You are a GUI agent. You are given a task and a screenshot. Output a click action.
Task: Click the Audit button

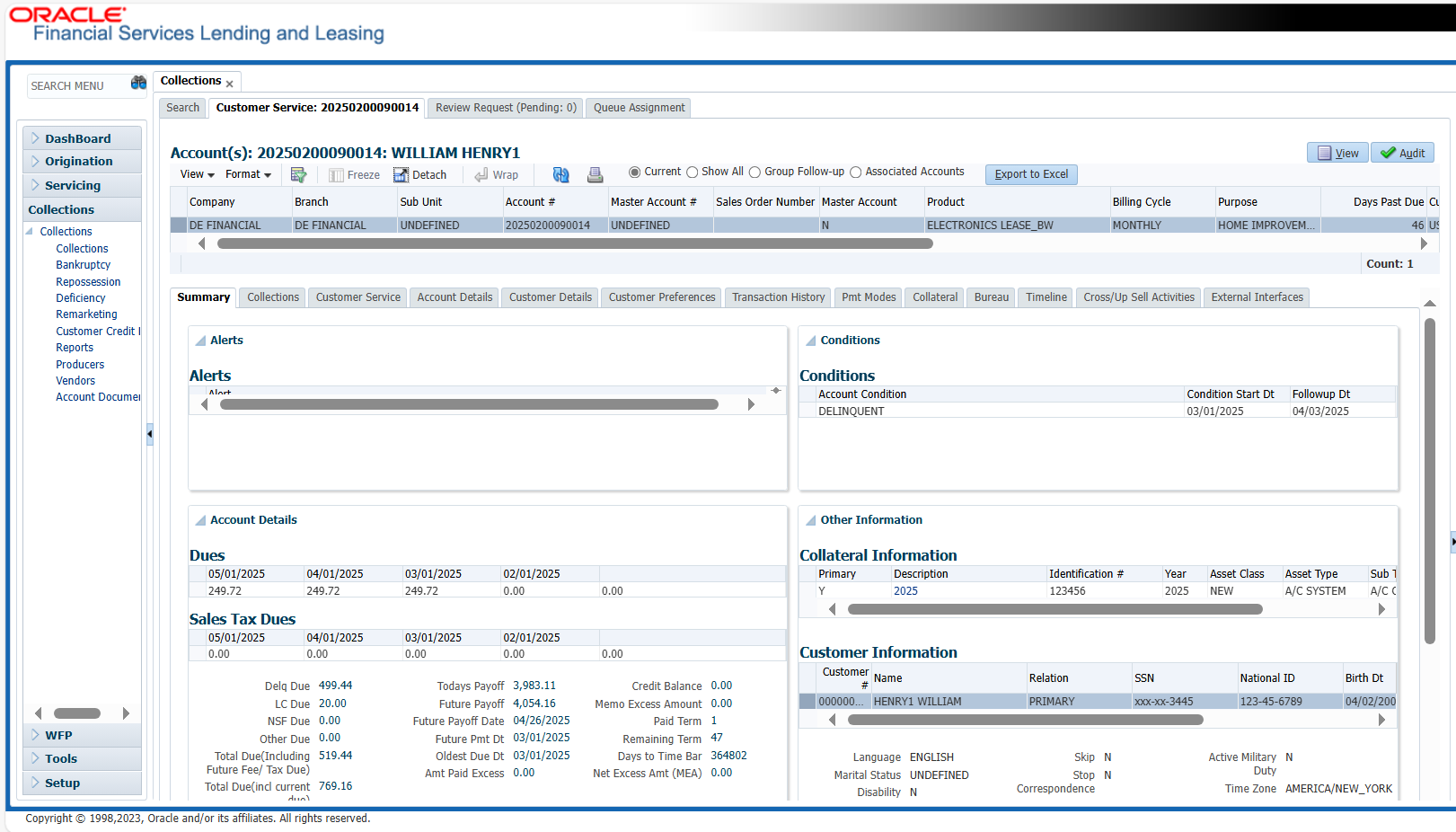pos(1402,153)
